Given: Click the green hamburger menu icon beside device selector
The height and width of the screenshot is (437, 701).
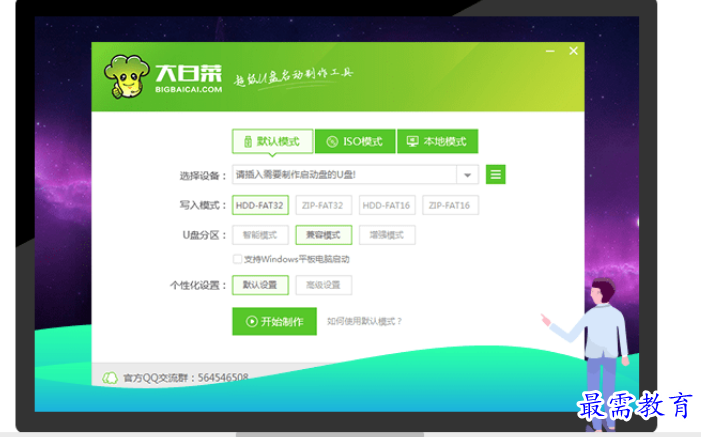Looking at the screenshot, I should click(x=495, y=174).
